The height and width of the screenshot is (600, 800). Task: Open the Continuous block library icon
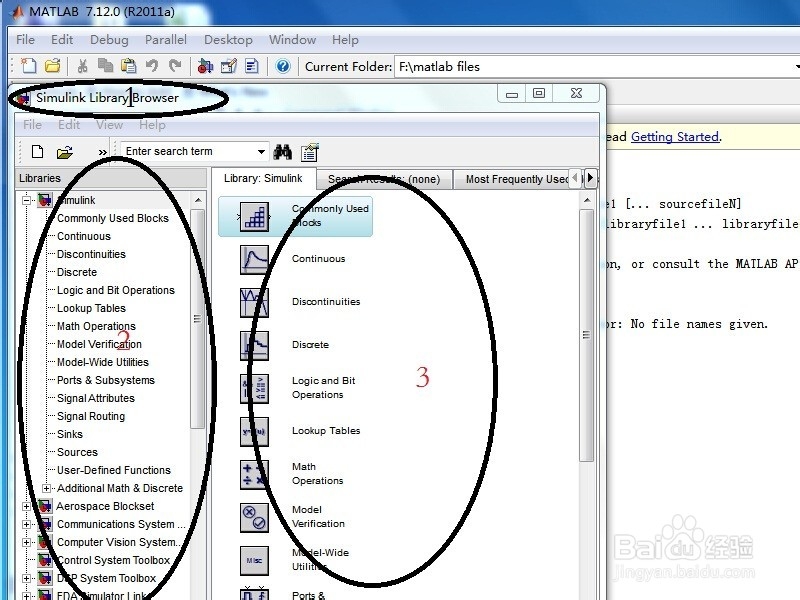coord(254,259)
